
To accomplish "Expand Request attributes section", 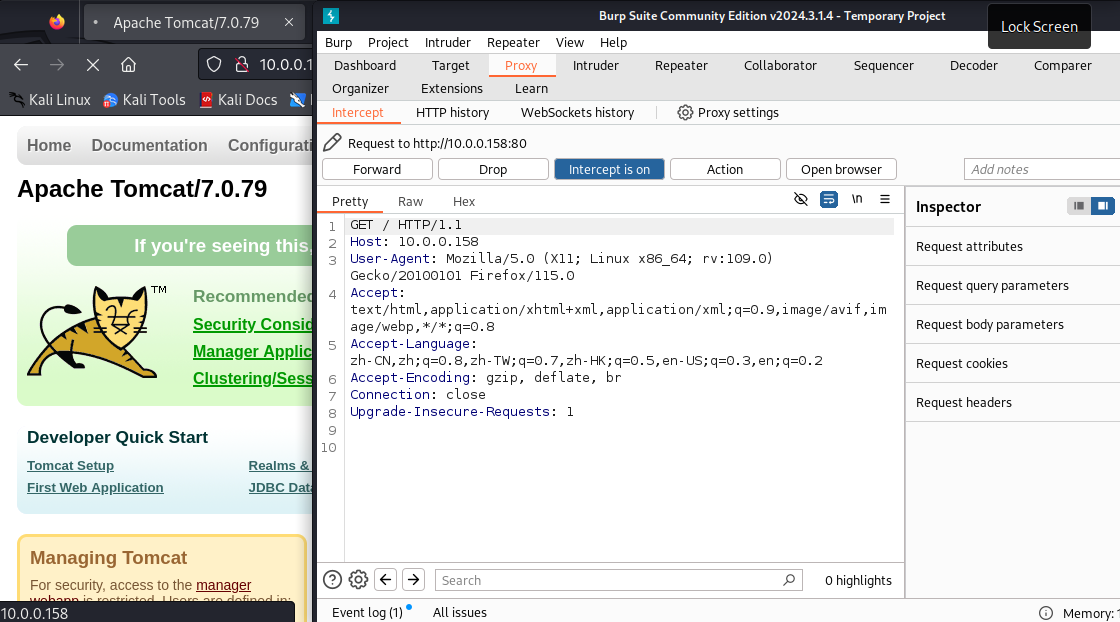I will [1013, 246].
